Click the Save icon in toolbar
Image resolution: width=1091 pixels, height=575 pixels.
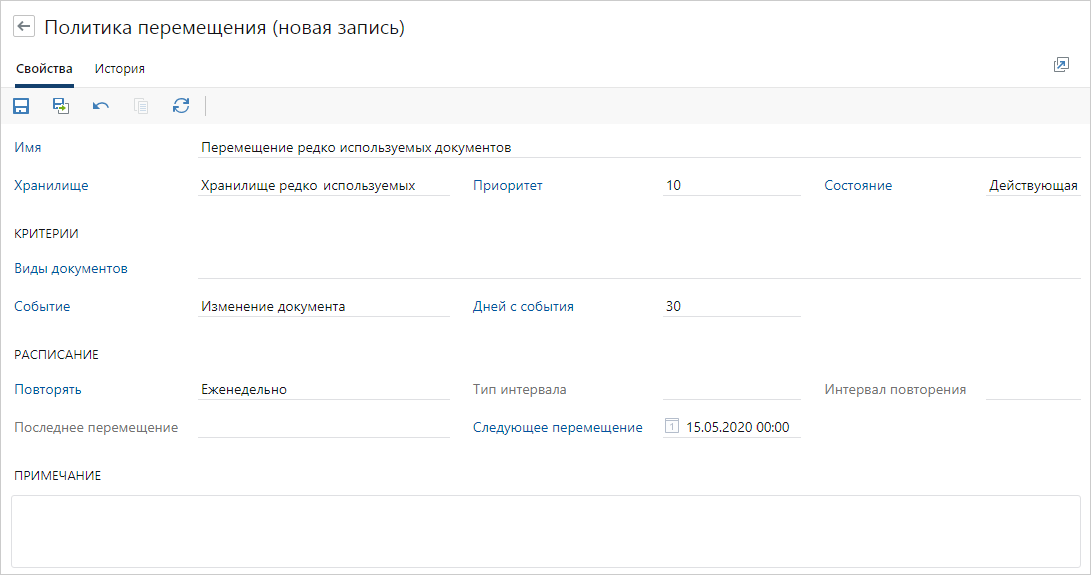(21, 106)
